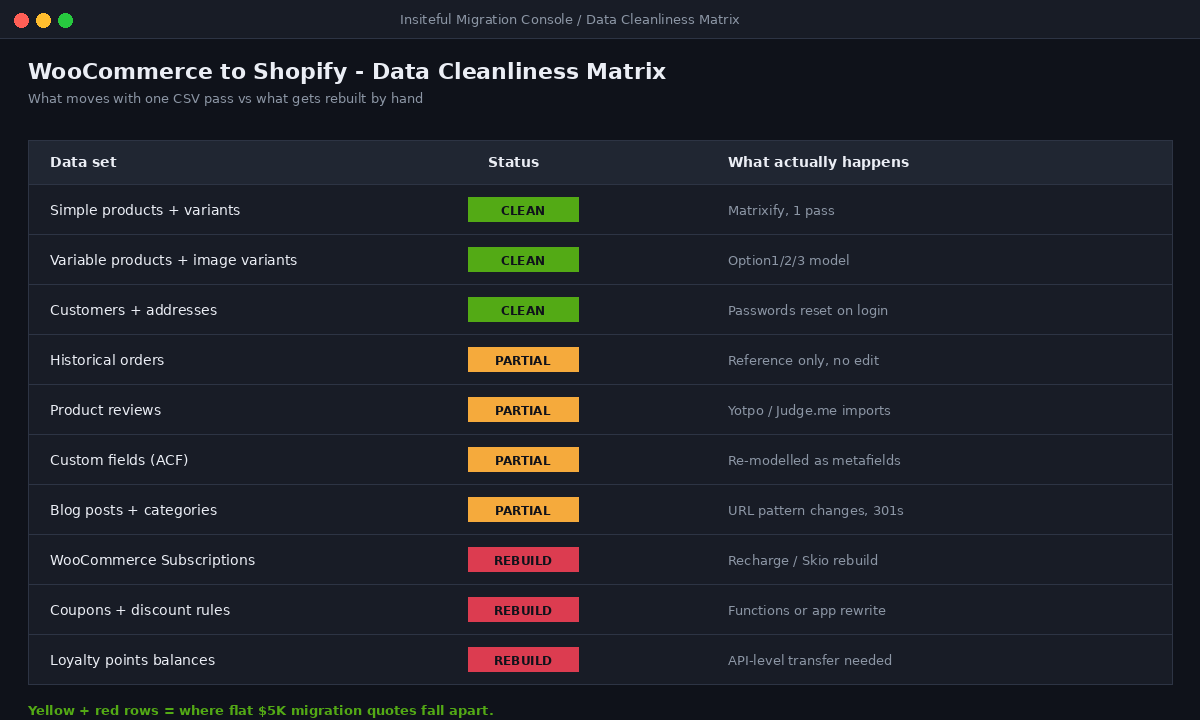This screenshot has width=1200, height=720.
Task: Click the CLEAN badge for Customers + addresses
Action: pyautogui.click(x=523, y=310)
